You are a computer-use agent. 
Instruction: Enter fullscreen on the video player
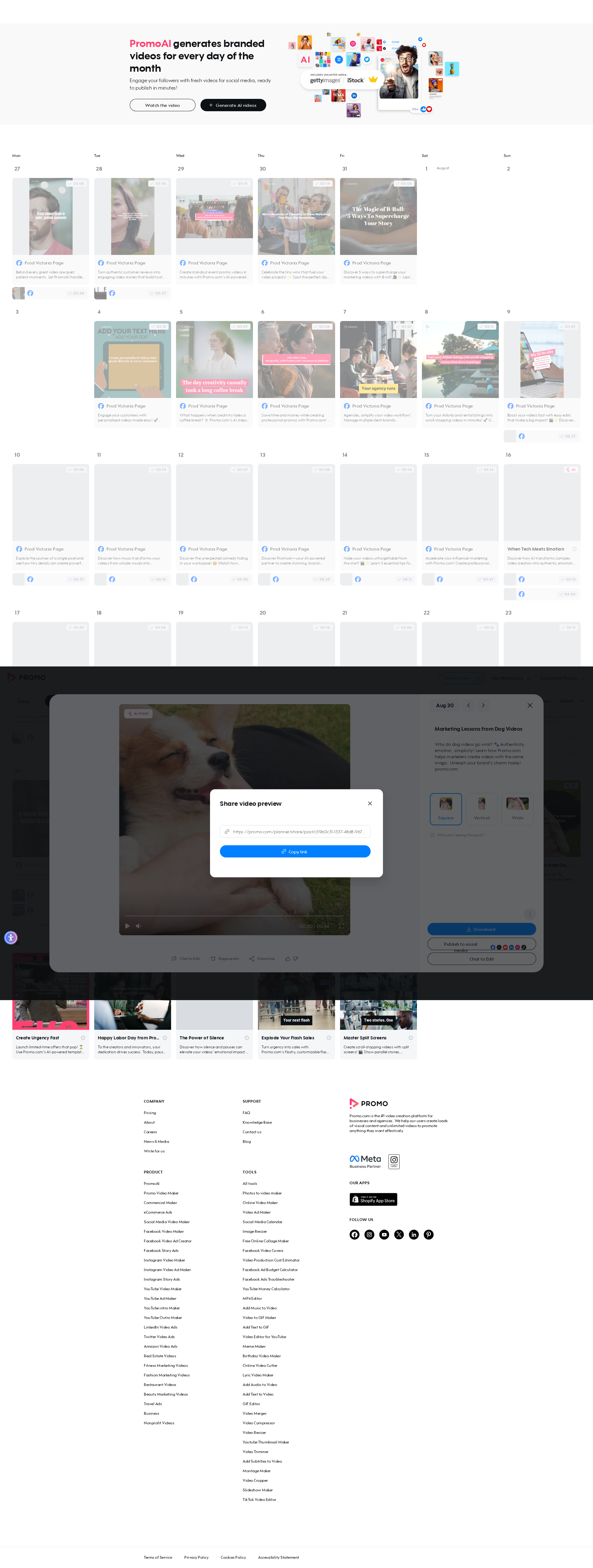coord(341,926)
